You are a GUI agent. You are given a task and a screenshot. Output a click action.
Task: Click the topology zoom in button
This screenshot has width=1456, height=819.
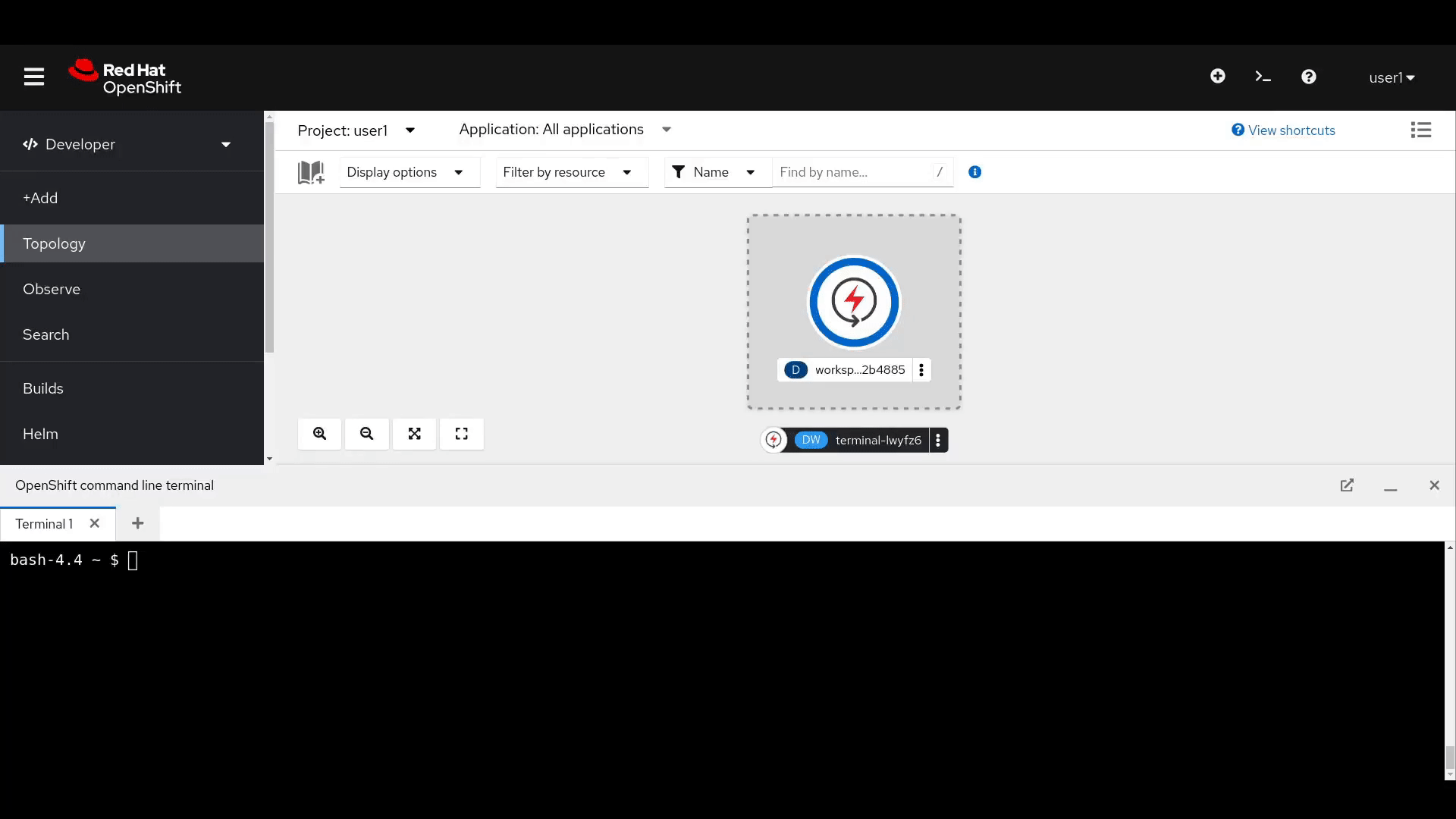coord(319,434)
